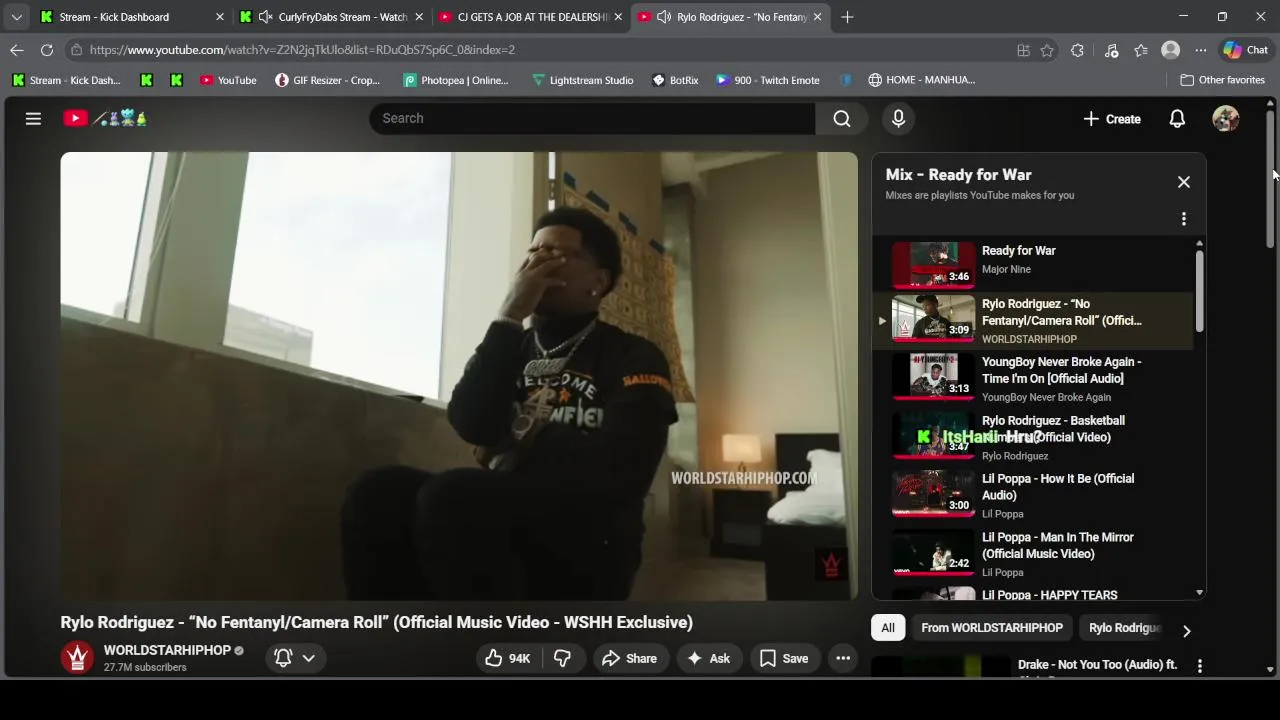
Task: Open Copilot Chat button
Action: (1246, 50)
